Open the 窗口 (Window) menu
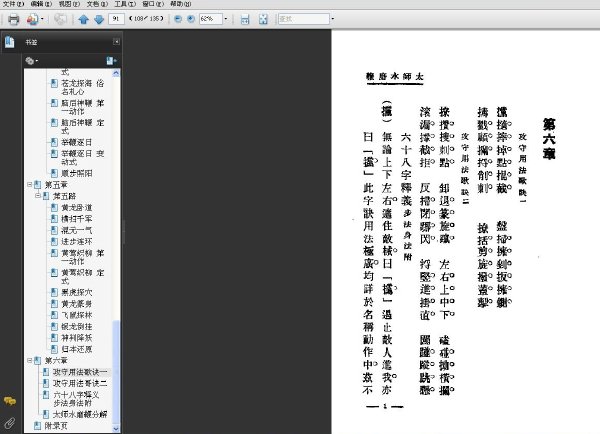 tap(153, 4)
